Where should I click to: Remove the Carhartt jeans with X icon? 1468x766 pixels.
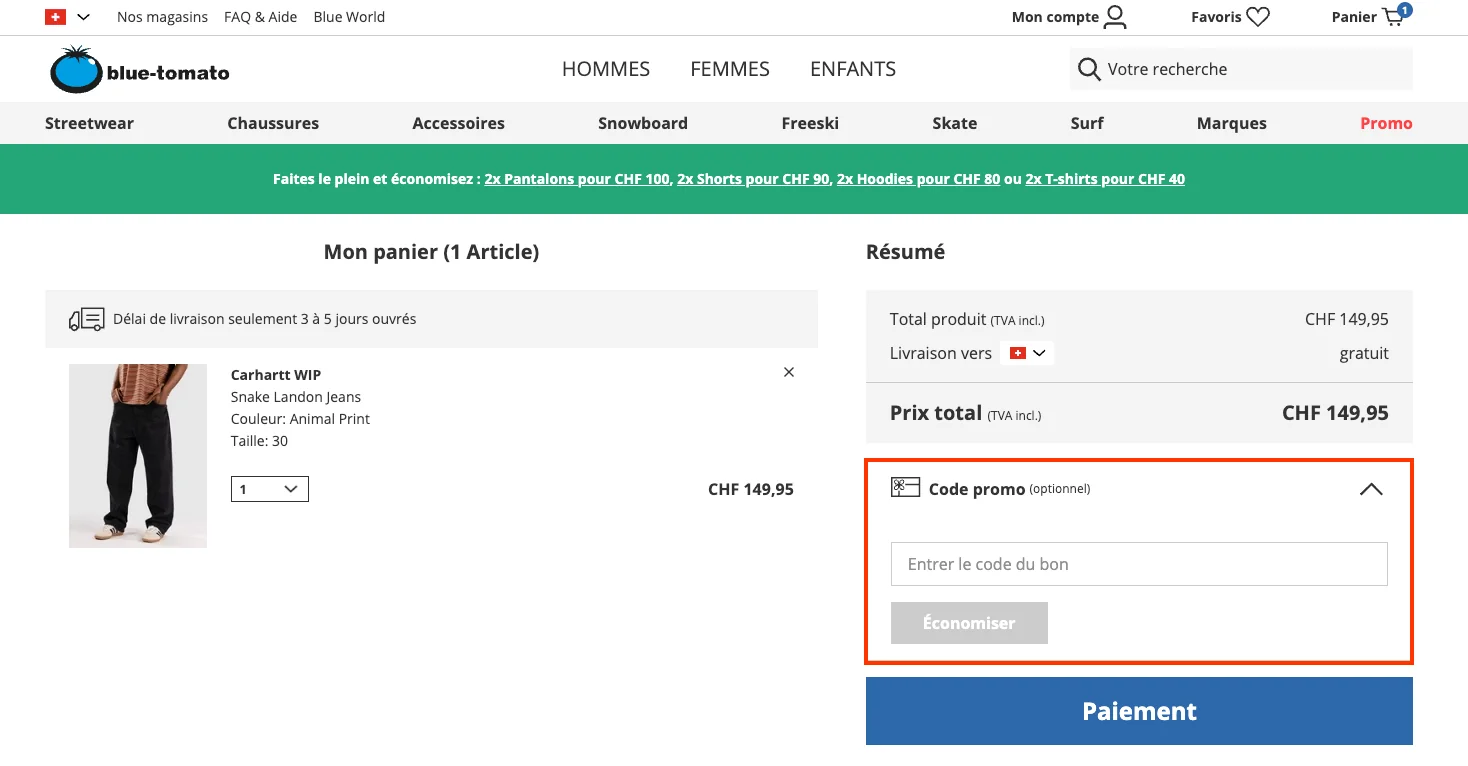pyautogui.click(x=789, y=372)
